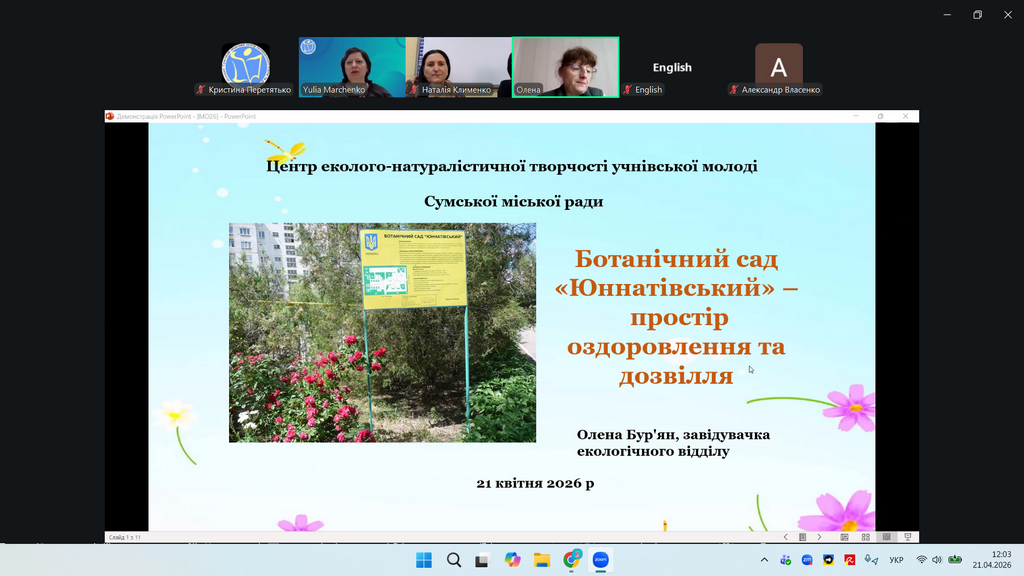Open Zoom from the taskbar
This screenshot has width=1024, height=576.
(x=601, y=560)
